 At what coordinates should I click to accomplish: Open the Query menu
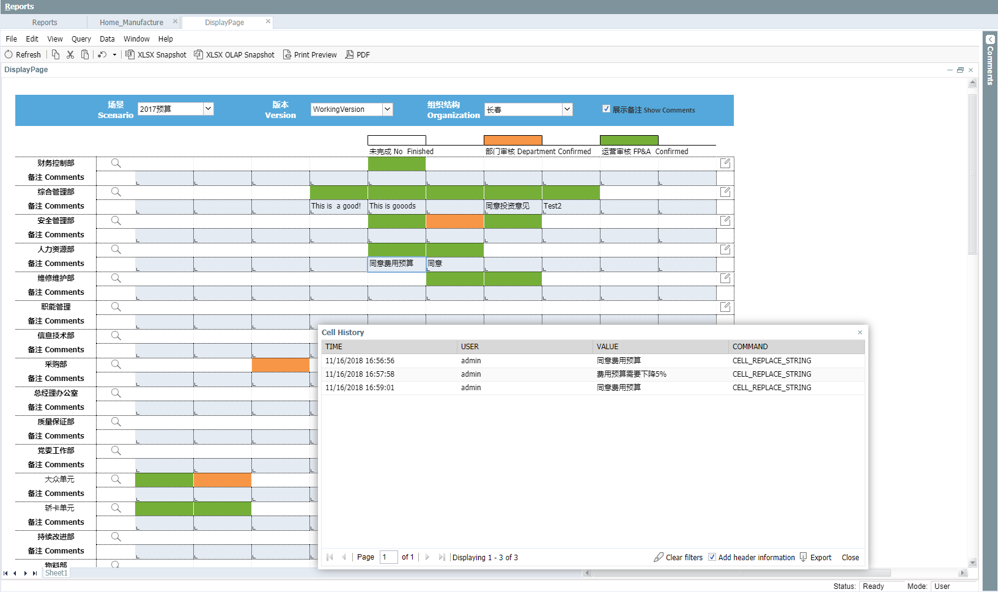click(81, 39)
